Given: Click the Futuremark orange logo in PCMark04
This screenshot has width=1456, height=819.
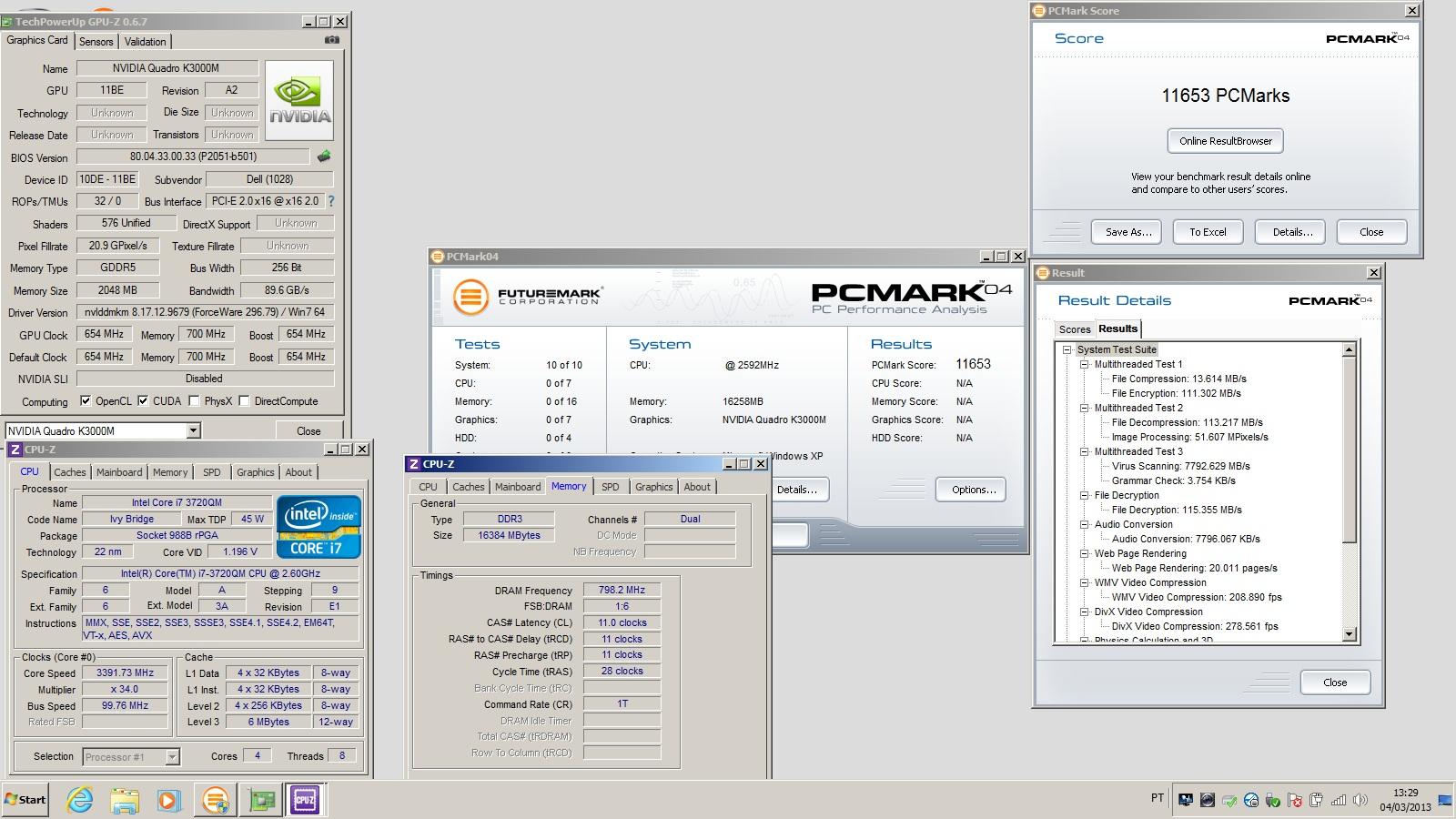Looking at the screenshot, I should click(470, 297).
